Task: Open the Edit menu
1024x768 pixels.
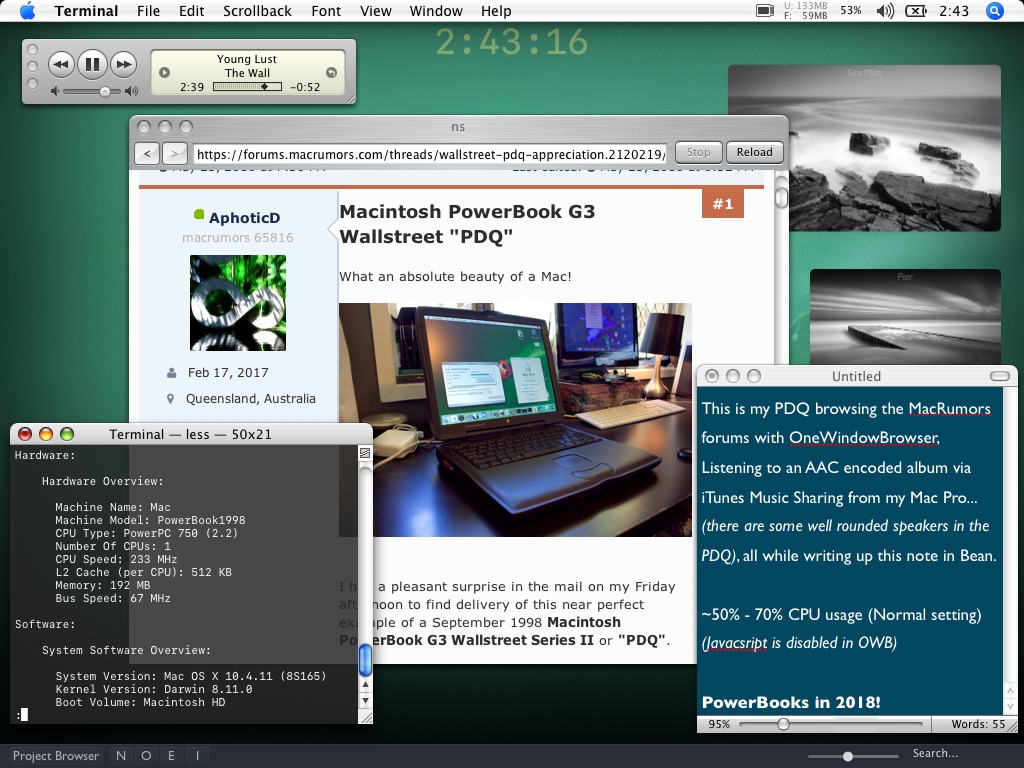Action: [x=191, y=11]
